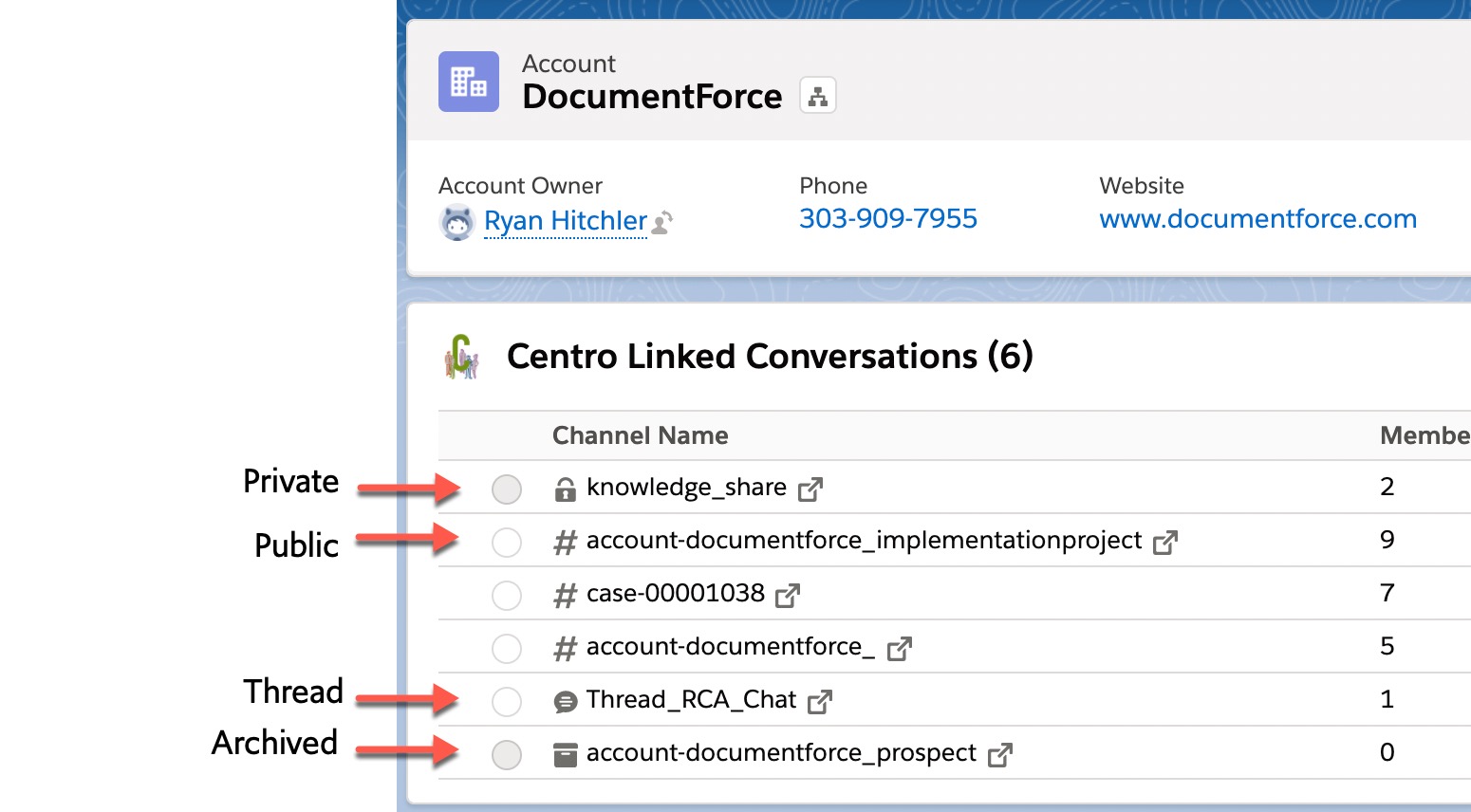The width and height of the screenshot is (1471, 812).
Task: Open account-documentforce_ external link icon
Action: click(x=900, y=649)
